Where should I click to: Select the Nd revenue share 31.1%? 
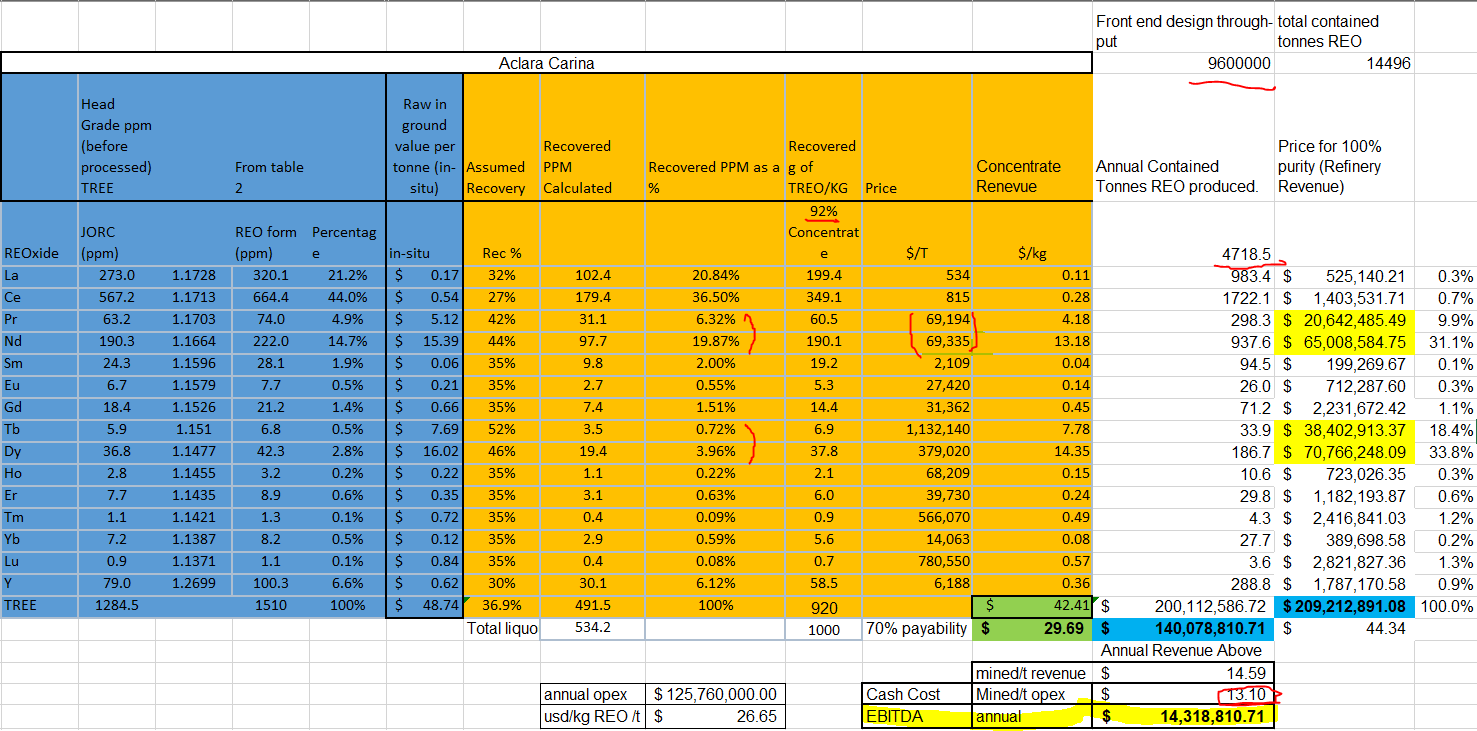pos(1445,341)
